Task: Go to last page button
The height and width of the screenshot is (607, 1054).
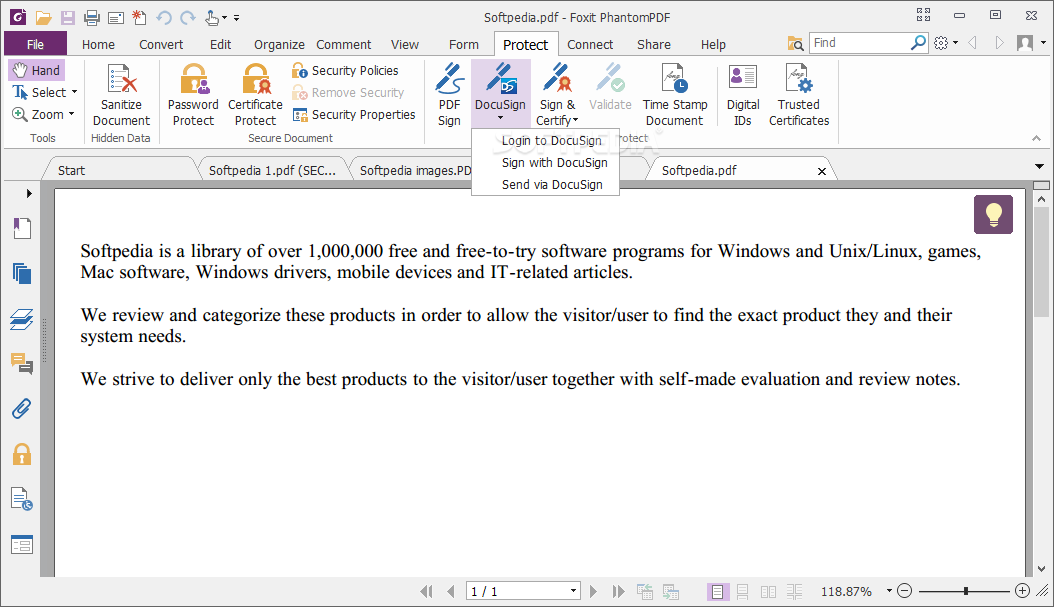Action: [618, 592]
